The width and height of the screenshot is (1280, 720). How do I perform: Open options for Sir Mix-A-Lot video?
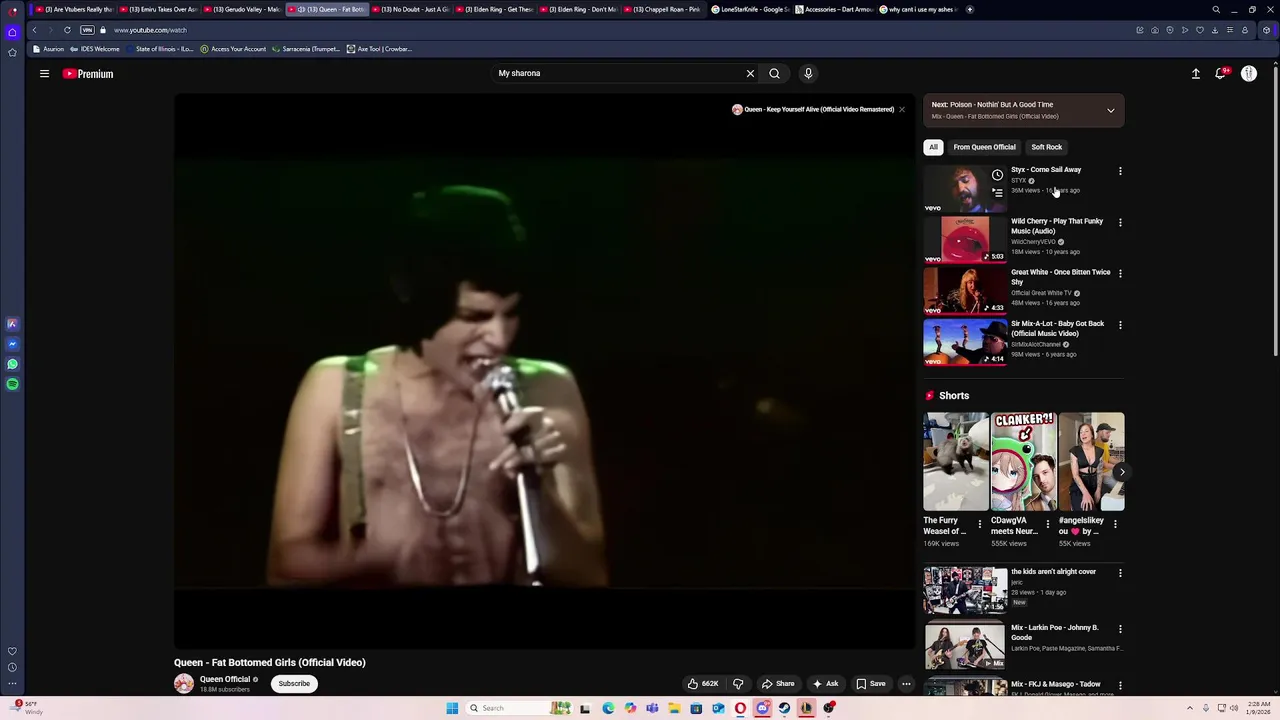click(1120, 325)
